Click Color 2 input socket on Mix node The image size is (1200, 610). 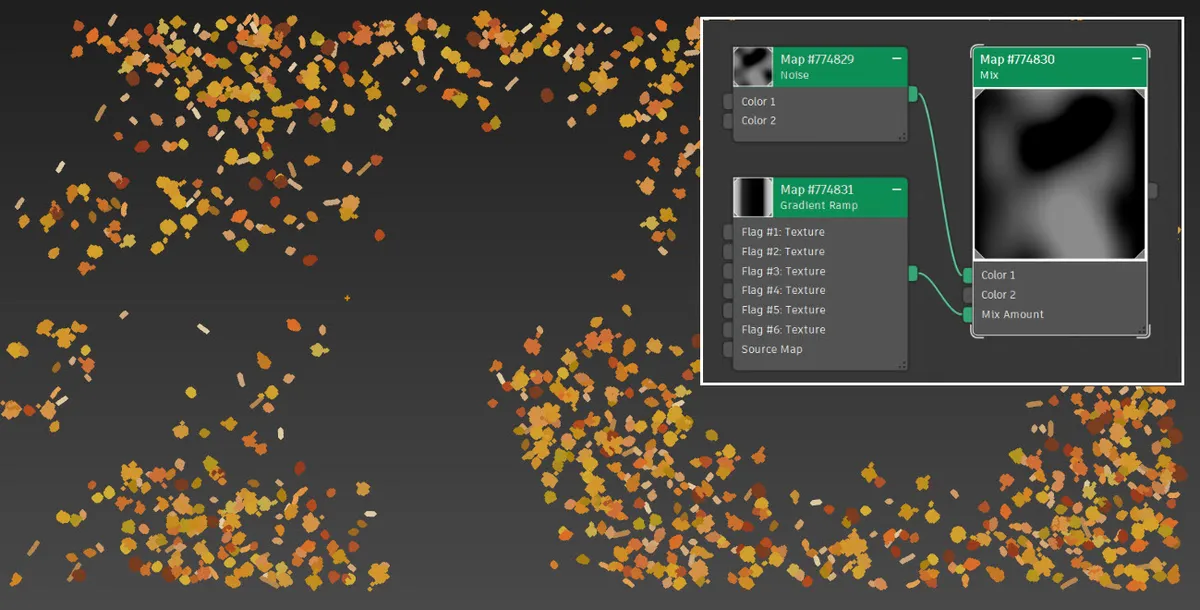point(968,295)
